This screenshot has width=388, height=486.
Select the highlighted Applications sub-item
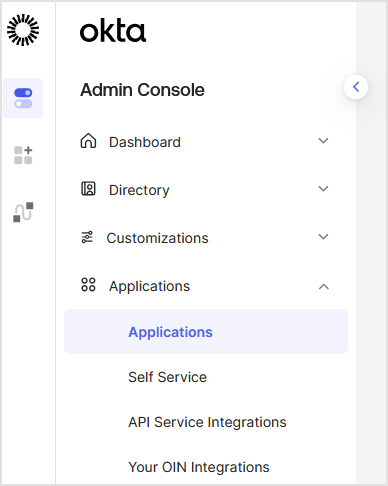pos(206,332)
